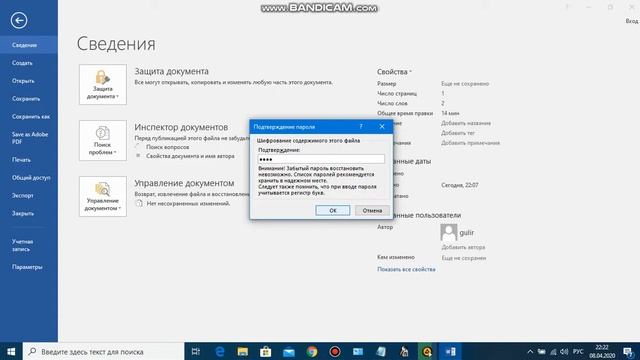Click Показать все свойства link
Viewport: 640px width, 360px height.
406,269
